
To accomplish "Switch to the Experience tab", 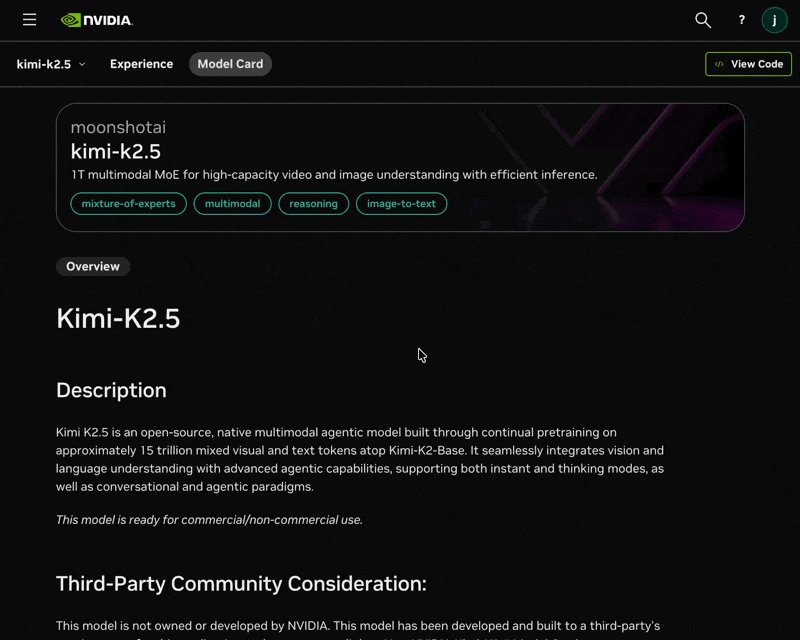I will point(141,64).
